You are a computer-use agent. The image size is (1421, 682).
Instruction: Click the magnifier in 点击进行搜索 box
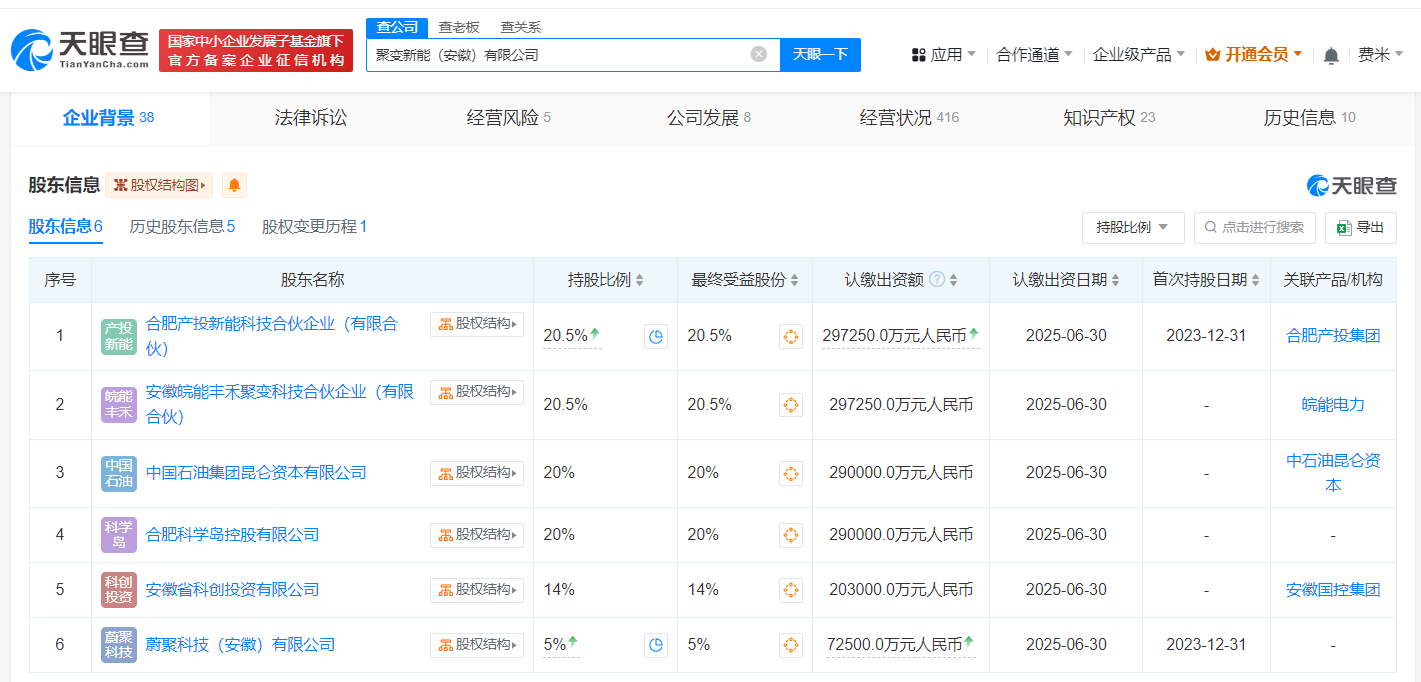pyautogui.click(x=1213, y=227)
